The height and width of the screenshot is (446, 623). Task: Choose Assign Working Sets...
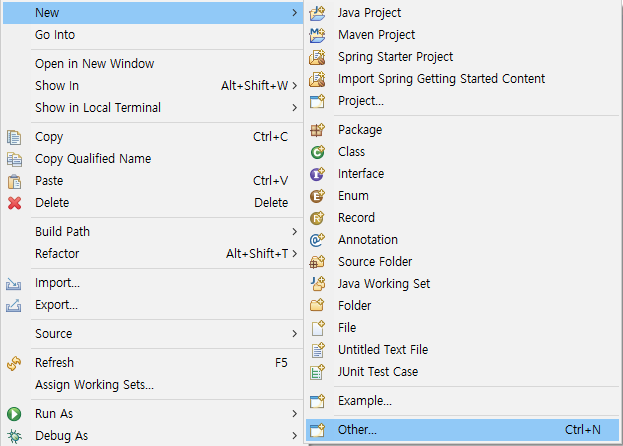click(x=153, y=384)
